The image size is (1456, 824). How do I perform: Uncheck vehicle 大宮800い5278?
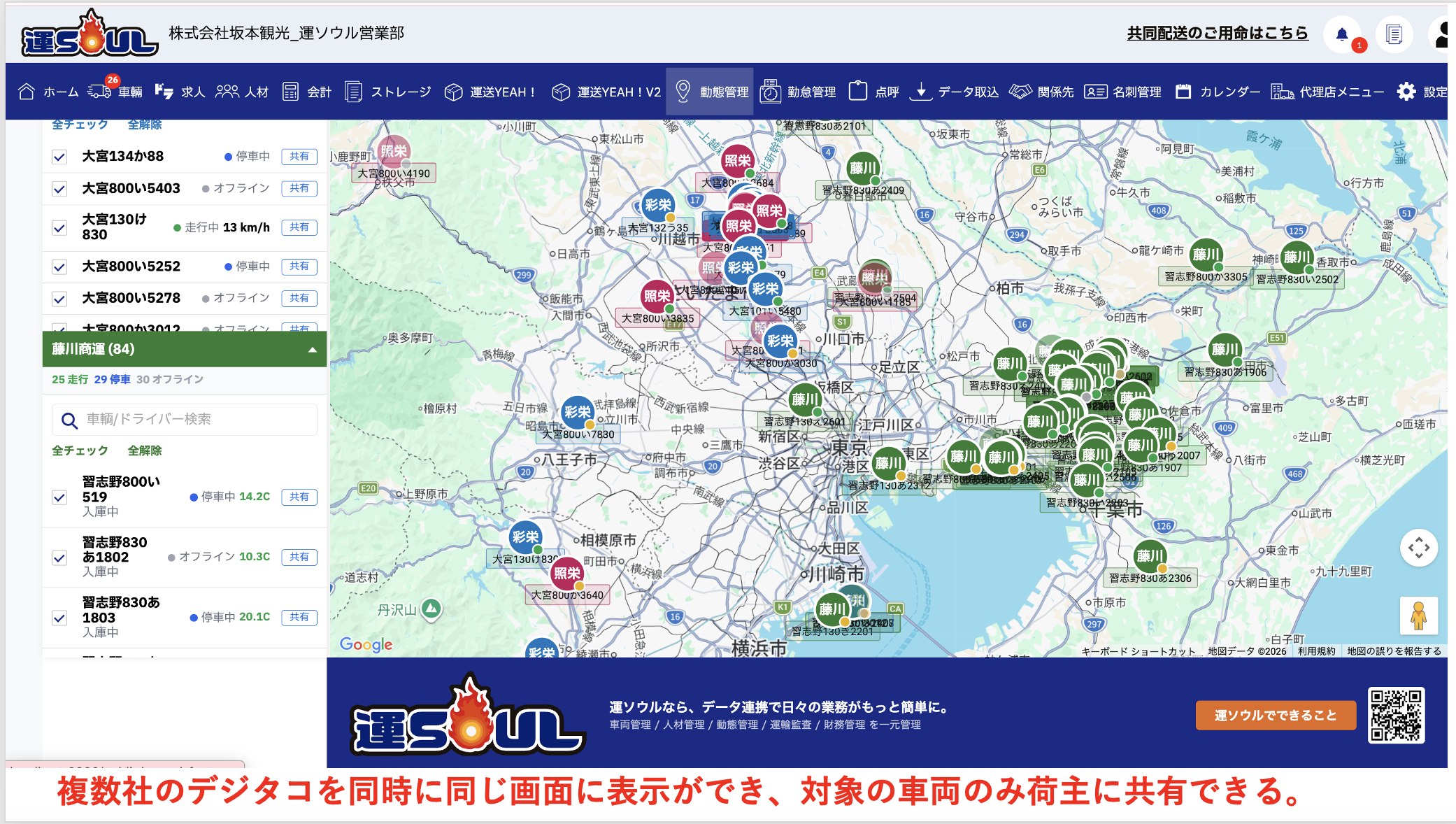click(59, 299)
